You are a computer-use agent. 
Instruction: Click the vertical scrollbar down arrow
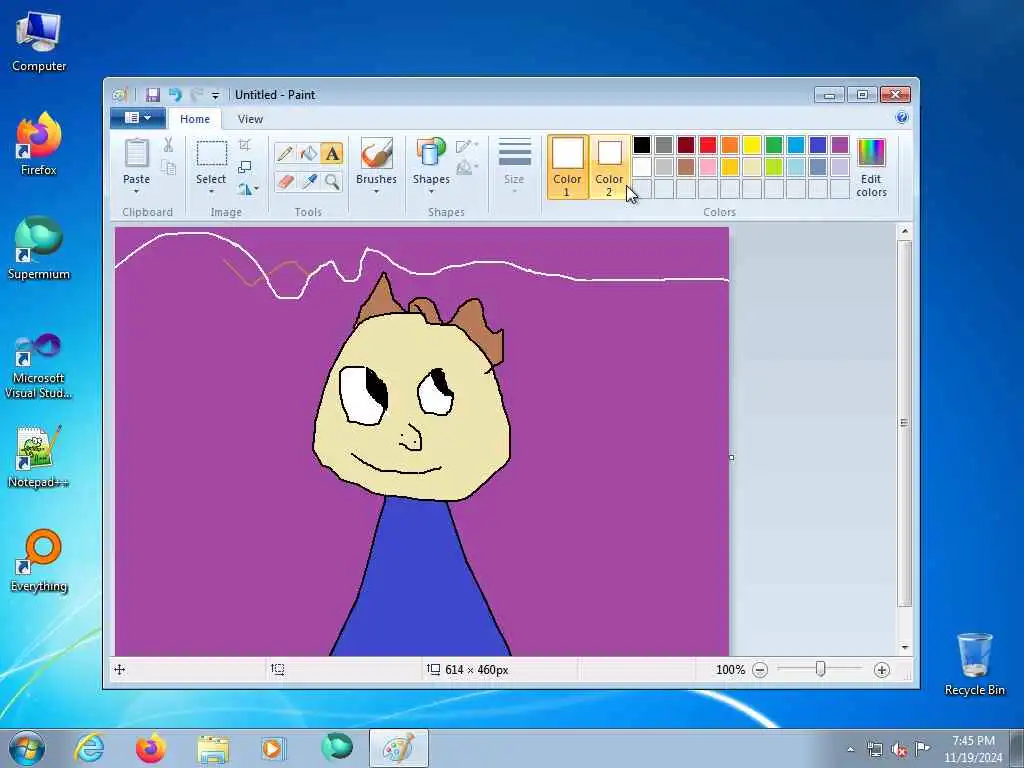click(904, 647)
